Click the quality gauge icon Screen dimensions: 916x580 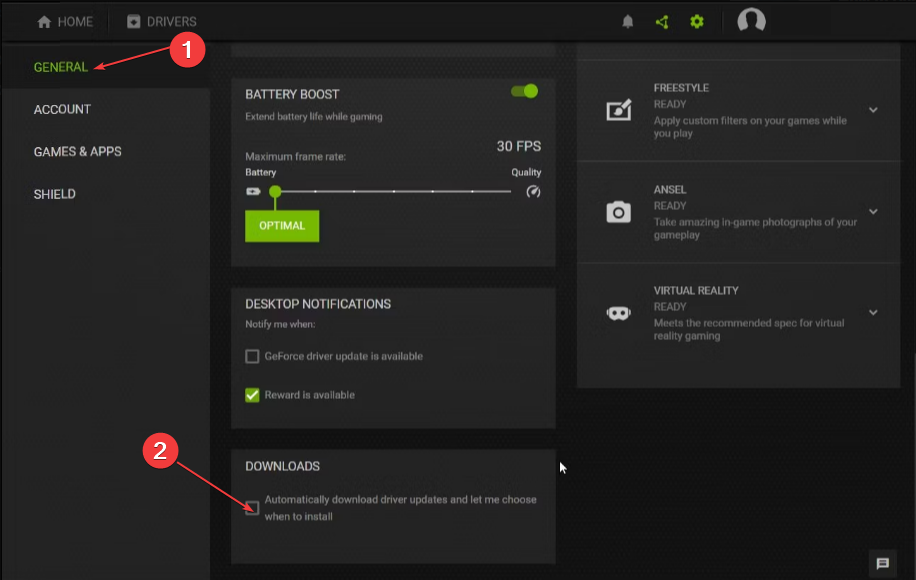(x=533, y=192)
